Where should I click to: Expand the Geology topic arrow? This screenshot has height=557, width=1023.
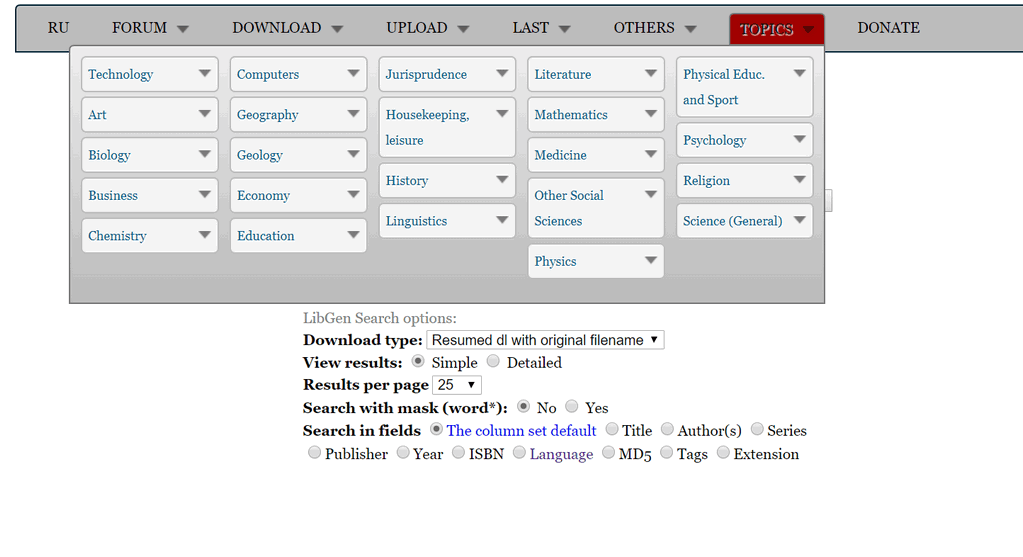pos(353,155)
